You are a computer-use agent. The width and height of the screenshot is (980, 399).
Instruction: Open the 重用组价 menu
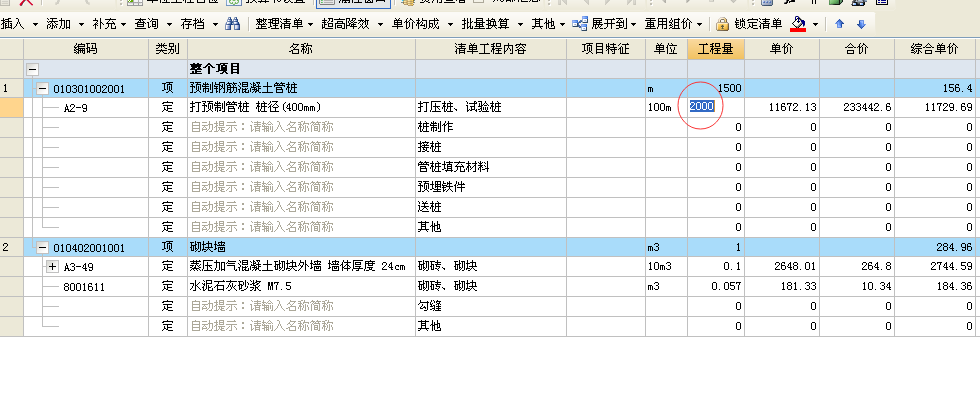coord(673,24)
